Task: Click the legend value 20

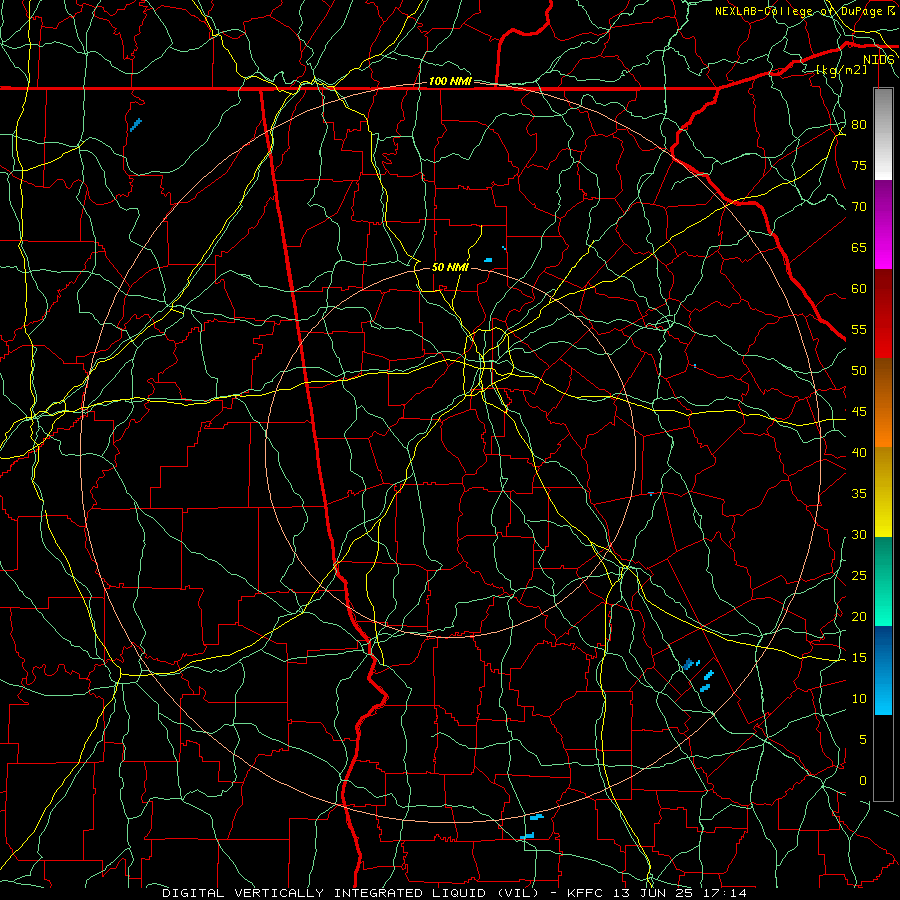Action: [859, 616]
